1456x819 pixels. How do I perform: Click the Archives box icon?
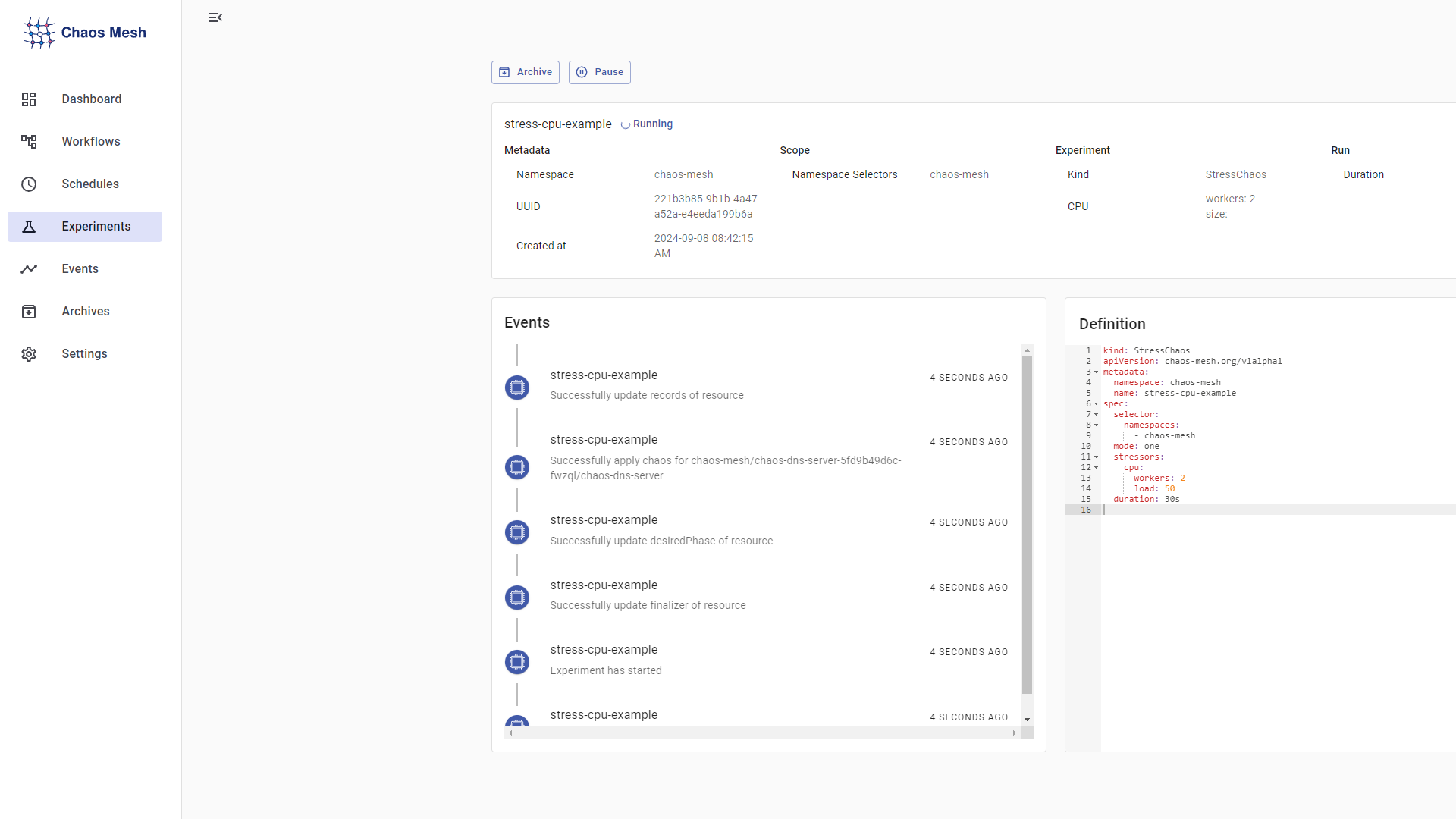coord(29,312)
